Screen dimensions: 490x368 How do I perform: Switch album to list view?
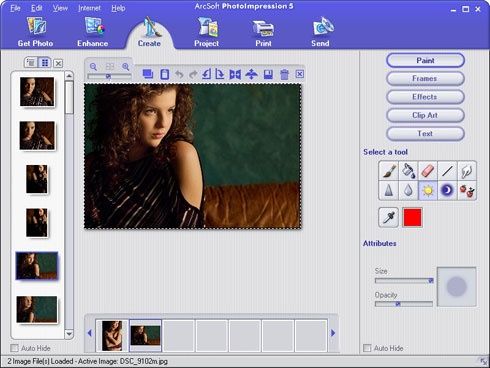(x=31, y=62)
